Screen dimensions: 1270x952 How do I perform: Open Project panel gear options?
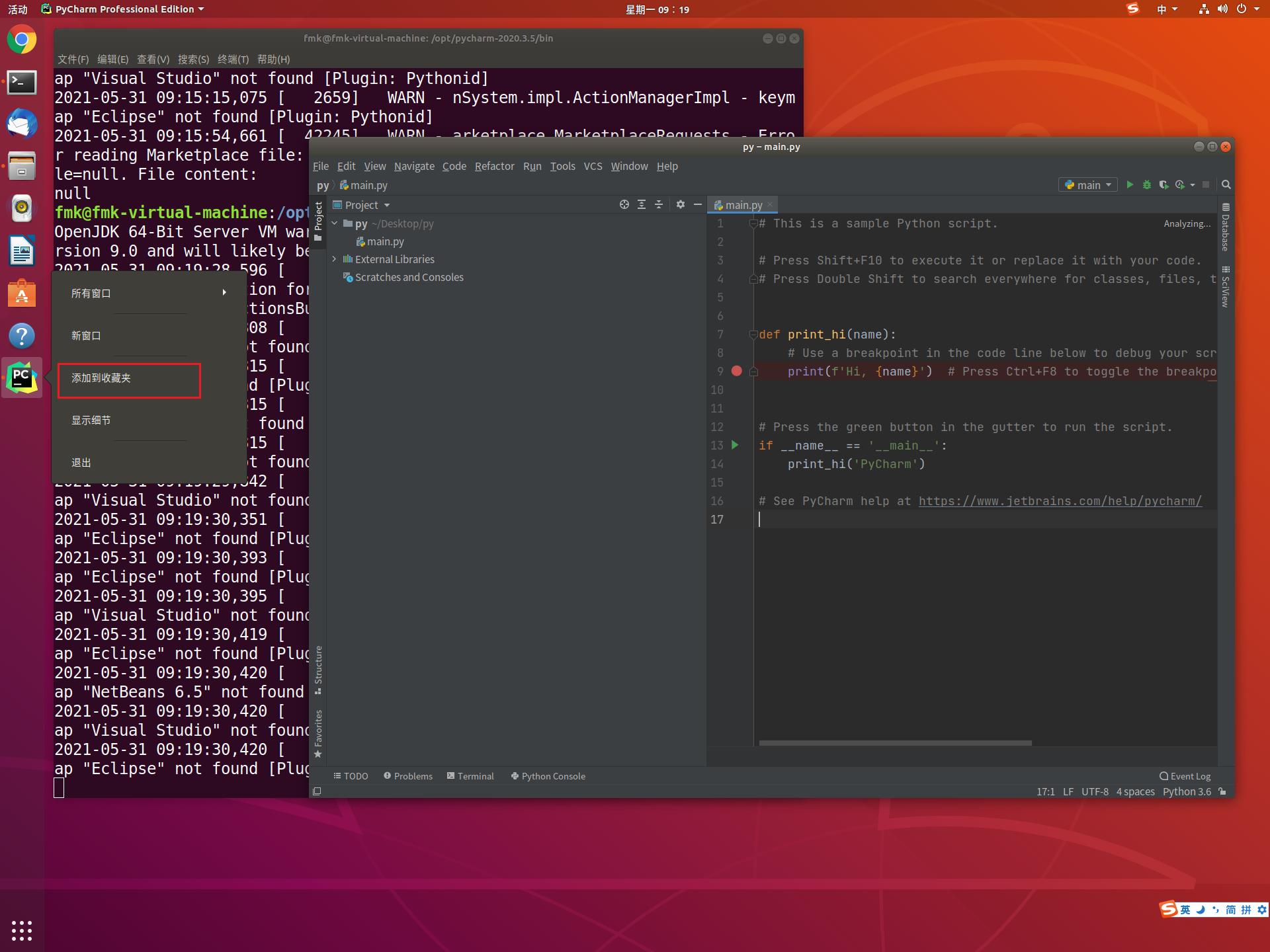(x=681, y=205)
